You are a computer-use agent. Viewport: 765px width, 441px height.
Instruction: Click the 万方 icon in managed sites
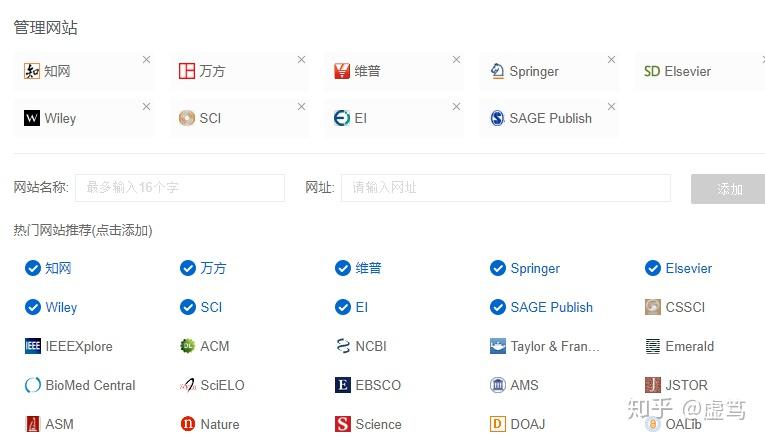click(186, 71)
